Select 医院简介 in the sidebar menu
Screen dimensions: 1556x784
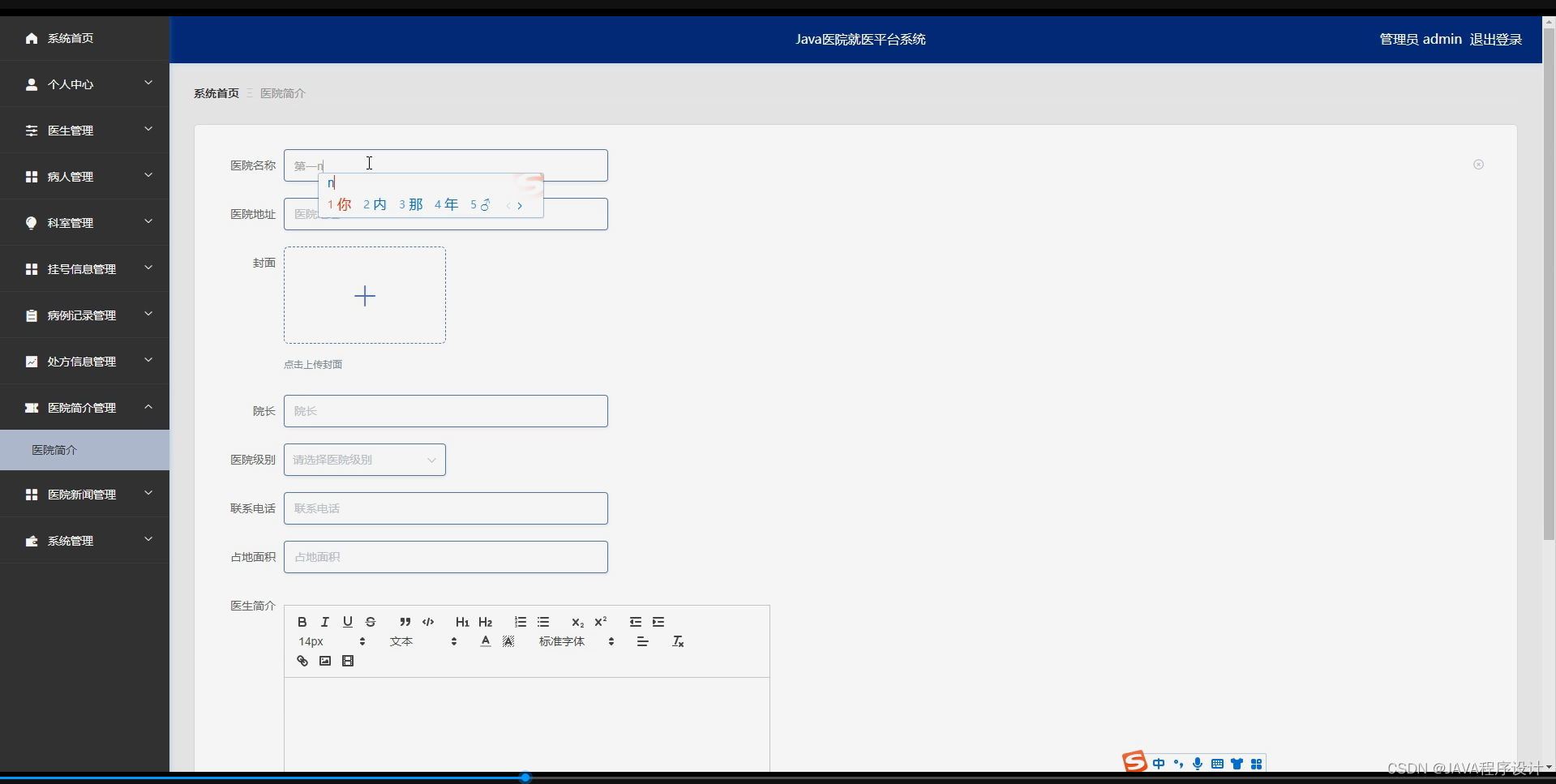click(54, 449)
